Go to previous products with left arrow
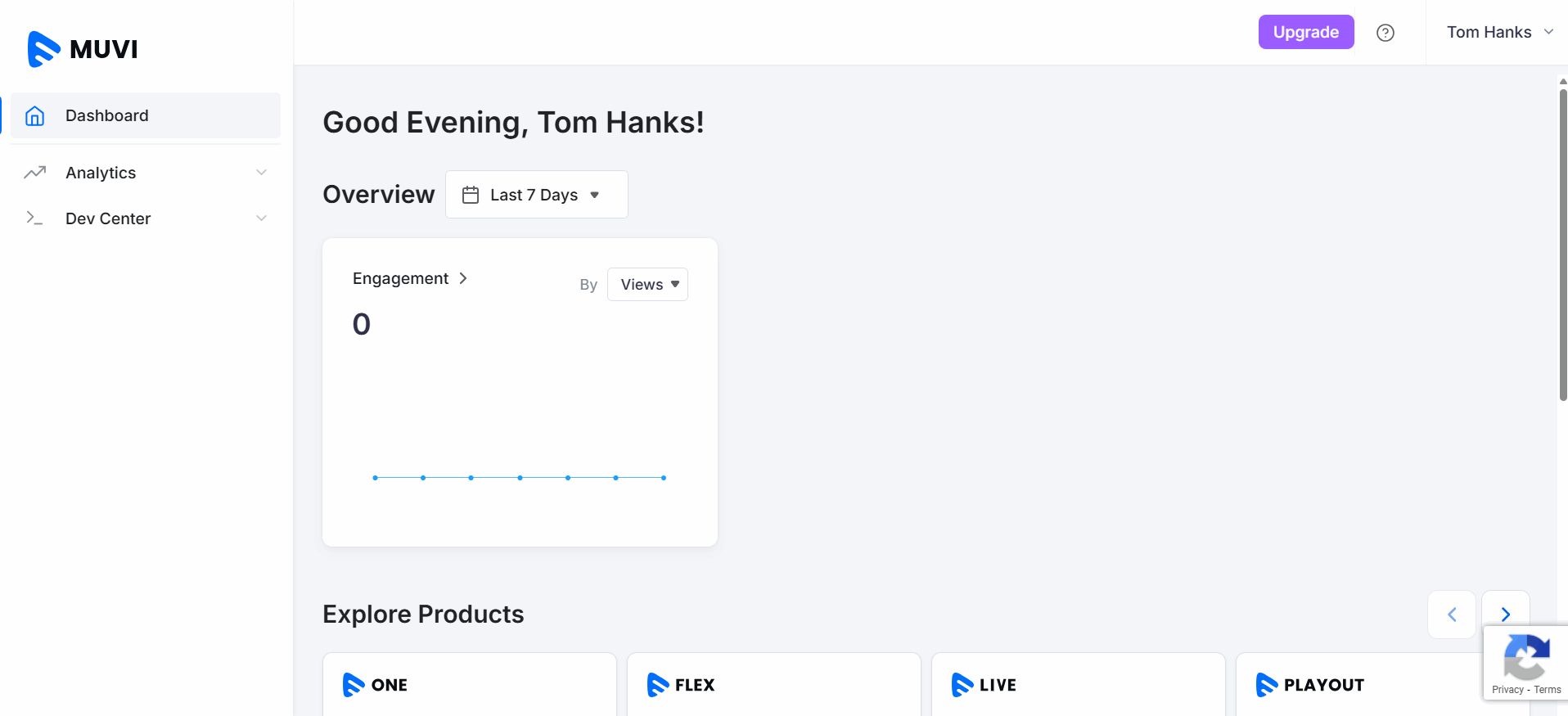Screen dimensions: 1568x716 pos(1452,615)
